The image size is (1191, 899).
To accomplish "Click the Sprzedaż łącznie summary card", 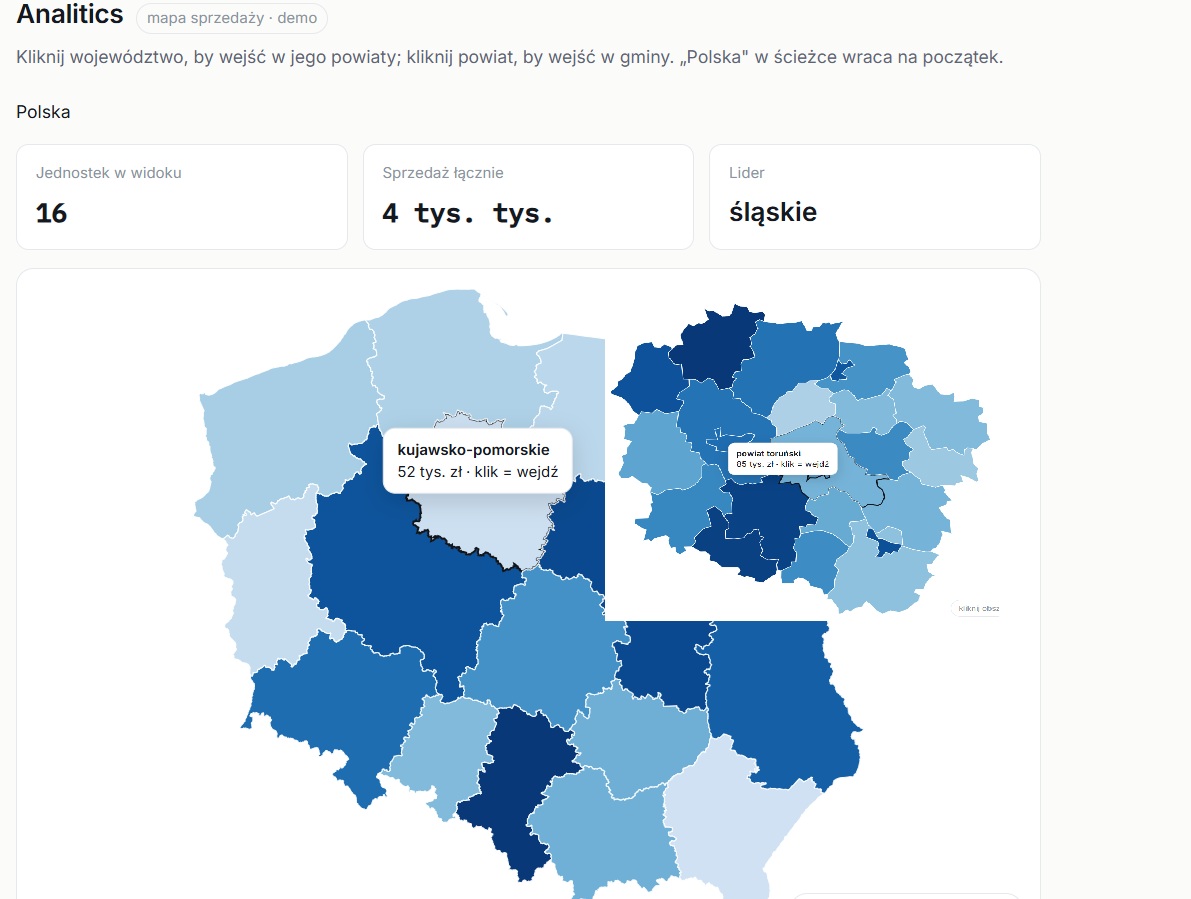I will pos(528,197).
